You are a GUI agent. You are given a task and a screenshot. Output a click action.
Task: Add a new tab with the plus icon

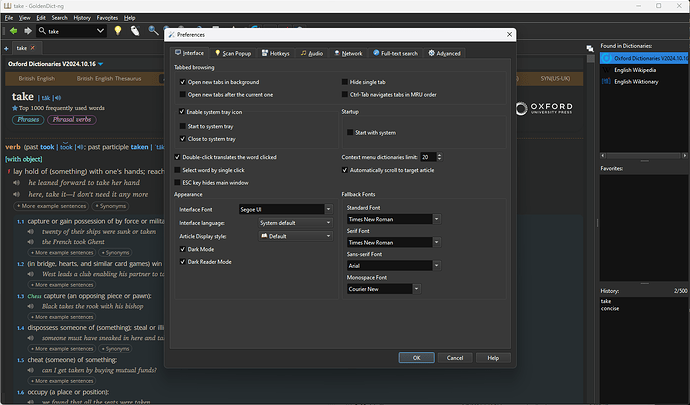pyautogui.click(x=6, y=48)
